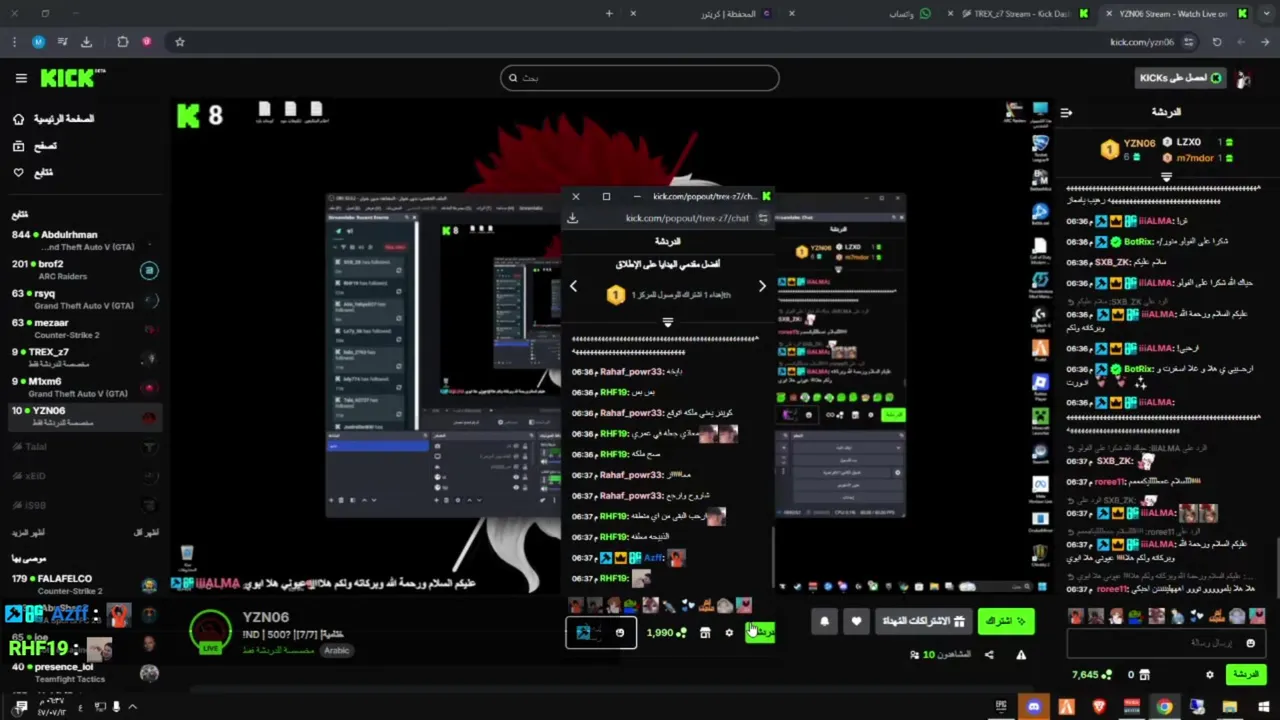Switch to the واتساب WhatsApp browser tab
The height and width of the screenshot is (720, 1280).
click(910, 13)
